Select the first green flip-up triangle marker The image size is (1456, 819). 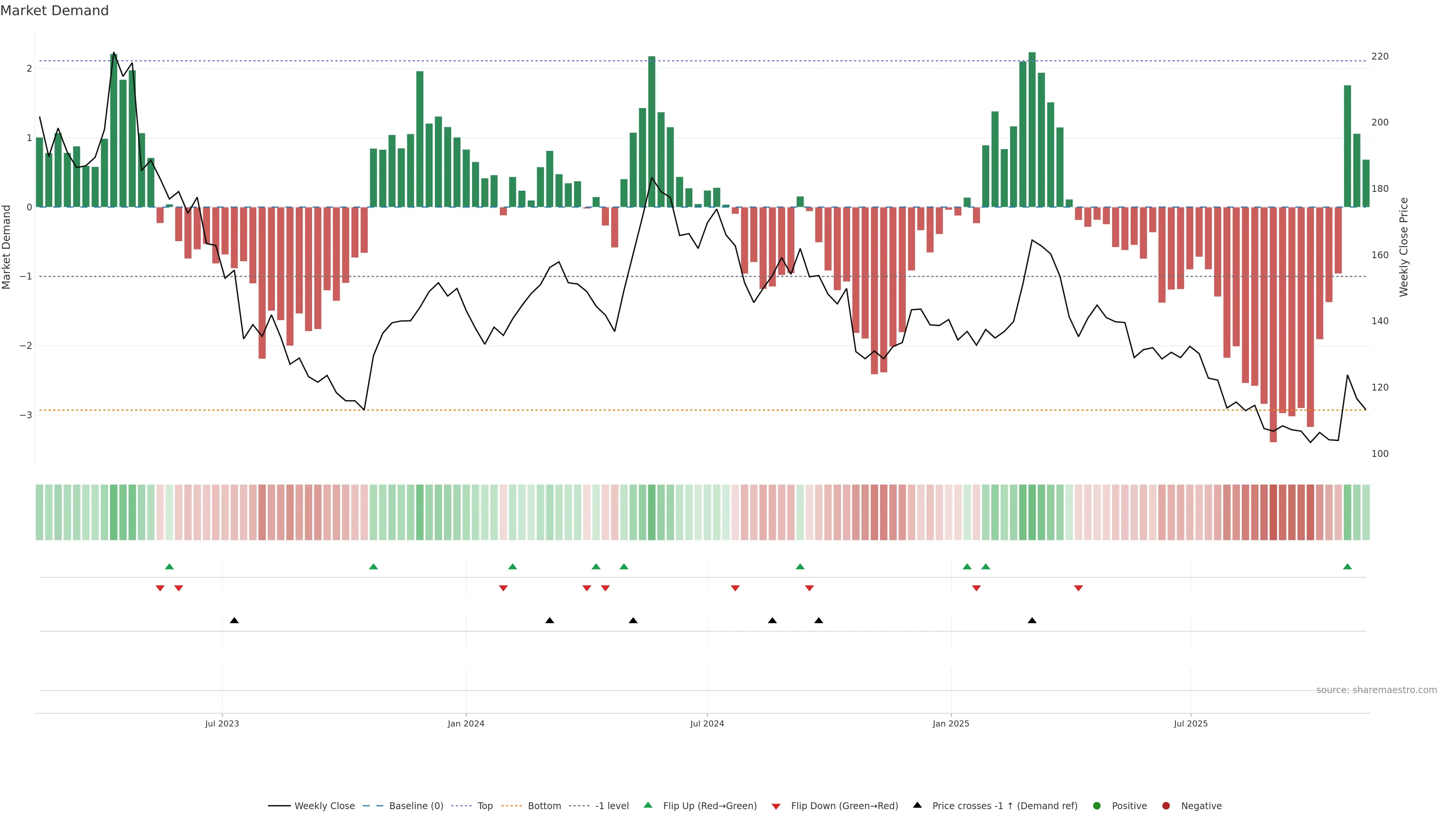point(169,567)
